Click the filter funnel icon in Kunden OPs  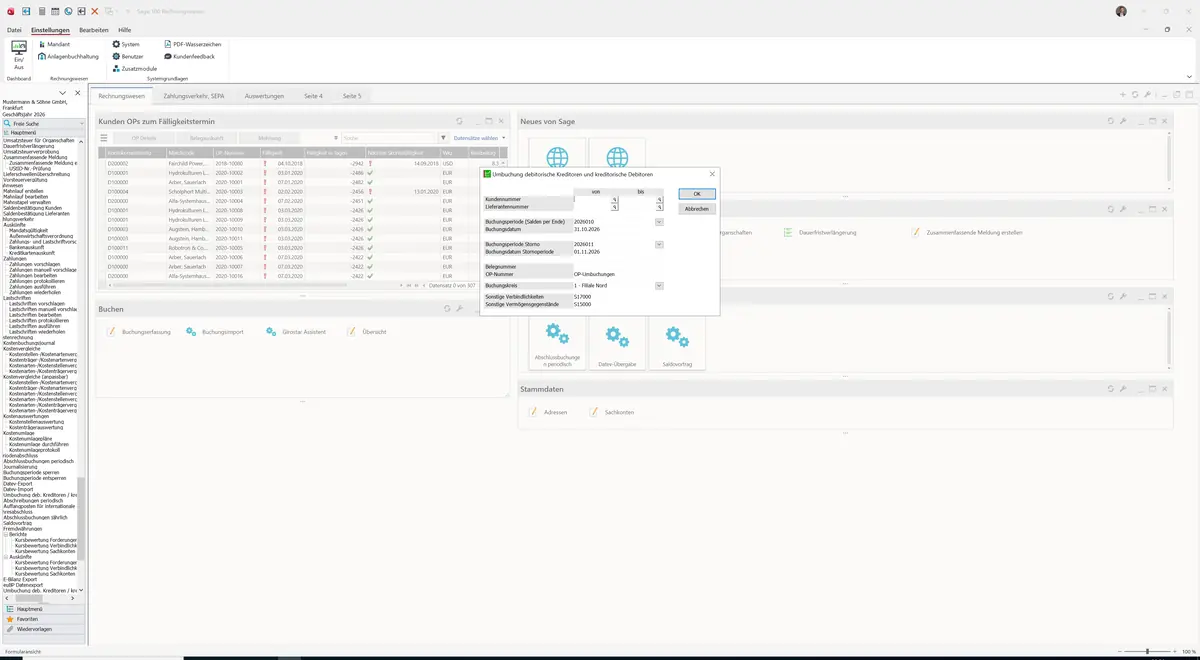pos(444,138)
